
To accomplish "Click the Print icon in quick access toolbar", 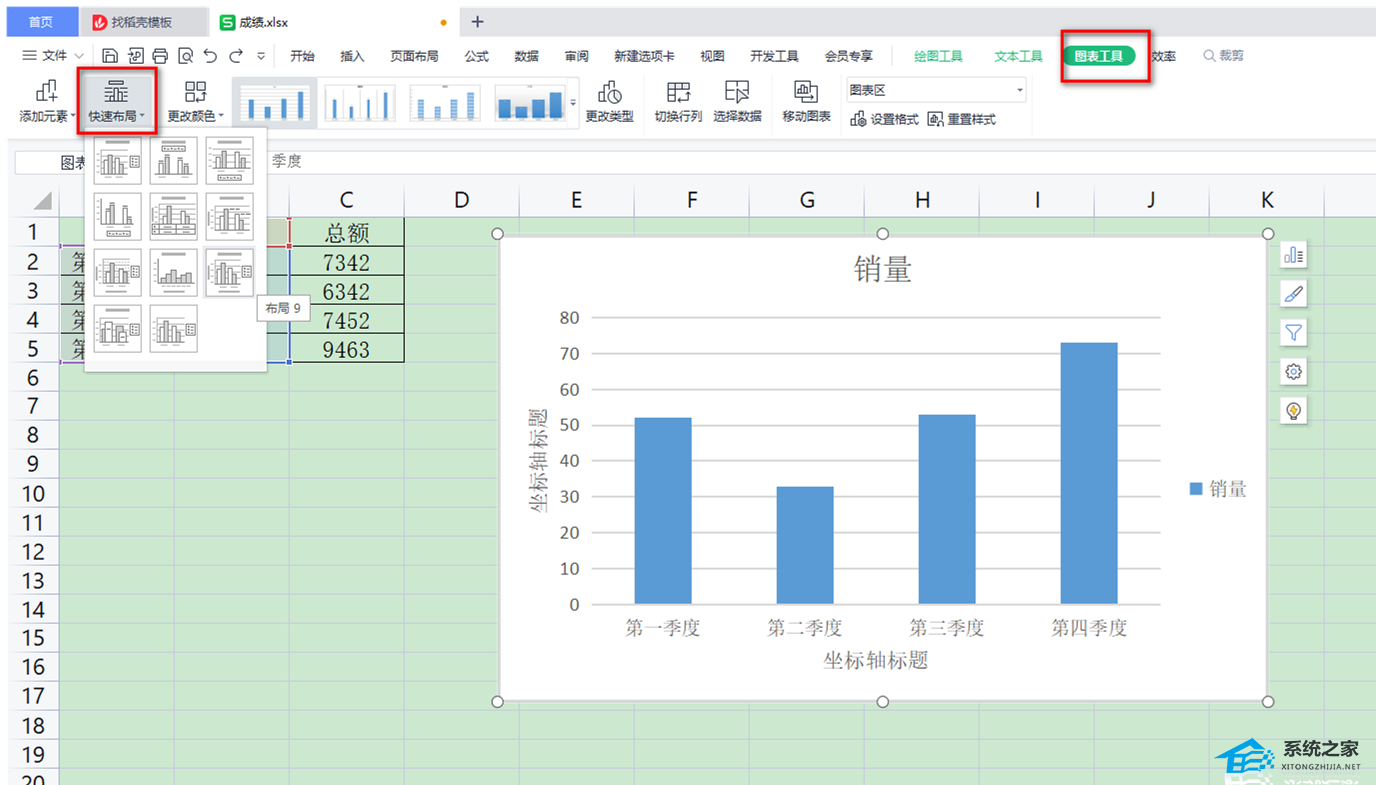I will pos(160,56).
